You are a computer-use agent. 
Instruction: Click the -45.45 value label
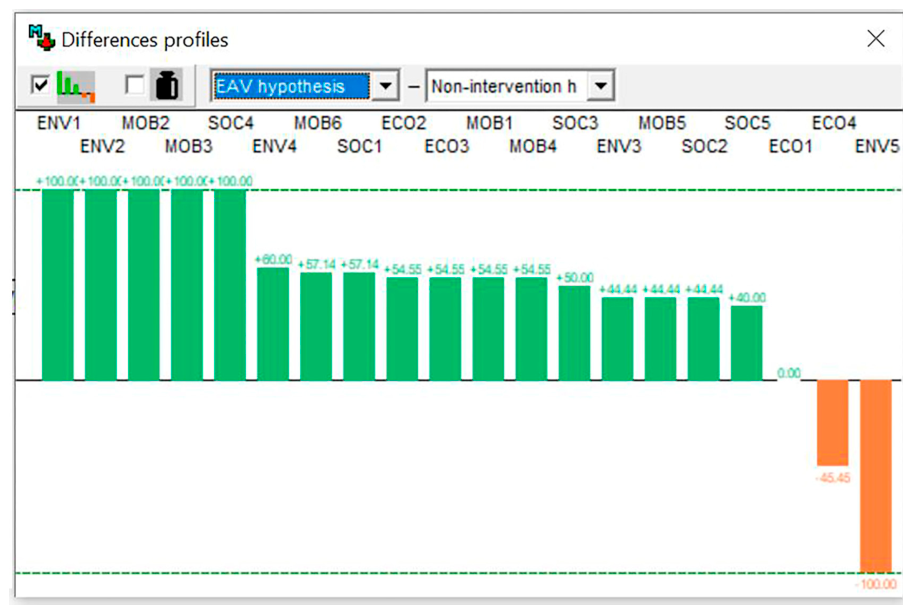[833, 478]
